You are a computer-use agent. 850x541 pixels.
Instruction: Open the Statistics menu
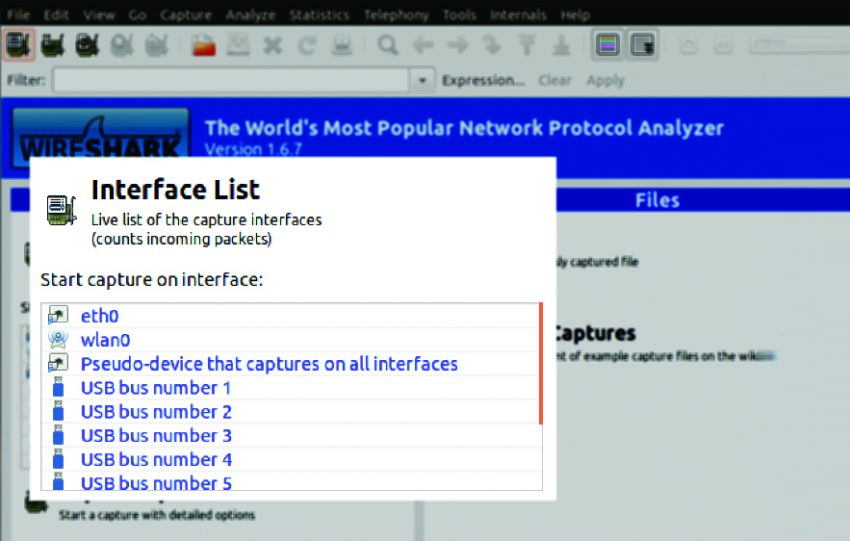319,15
